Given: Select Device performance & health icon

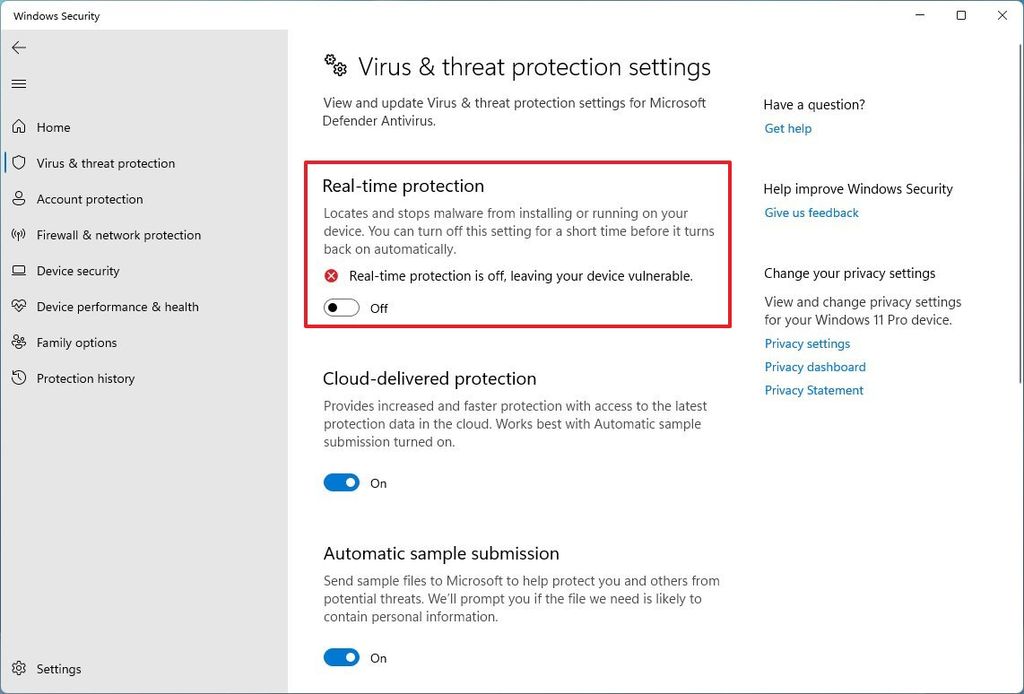Looking at the screenshot, I should coord(18,307).
